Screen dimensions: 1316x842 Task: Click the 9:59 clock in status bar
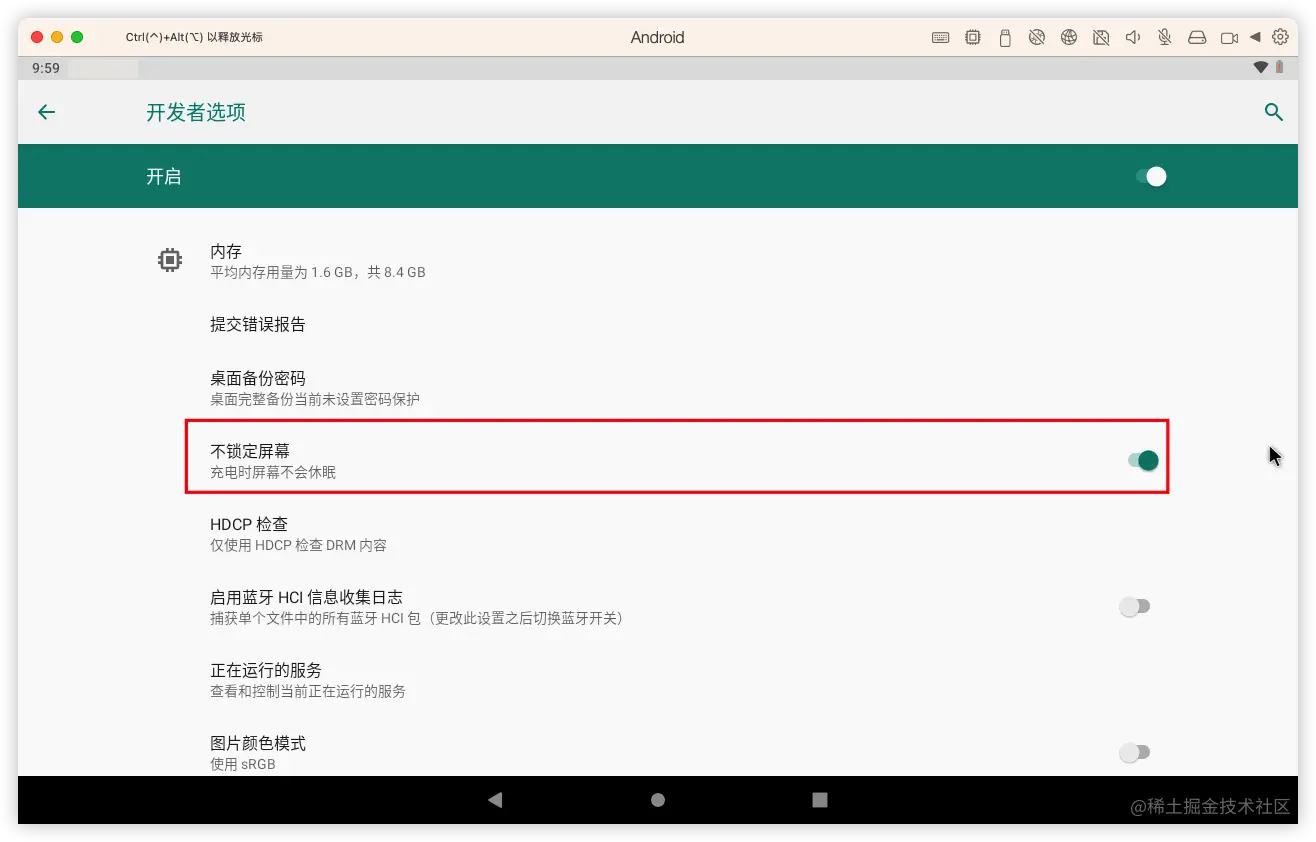point(46,68)
